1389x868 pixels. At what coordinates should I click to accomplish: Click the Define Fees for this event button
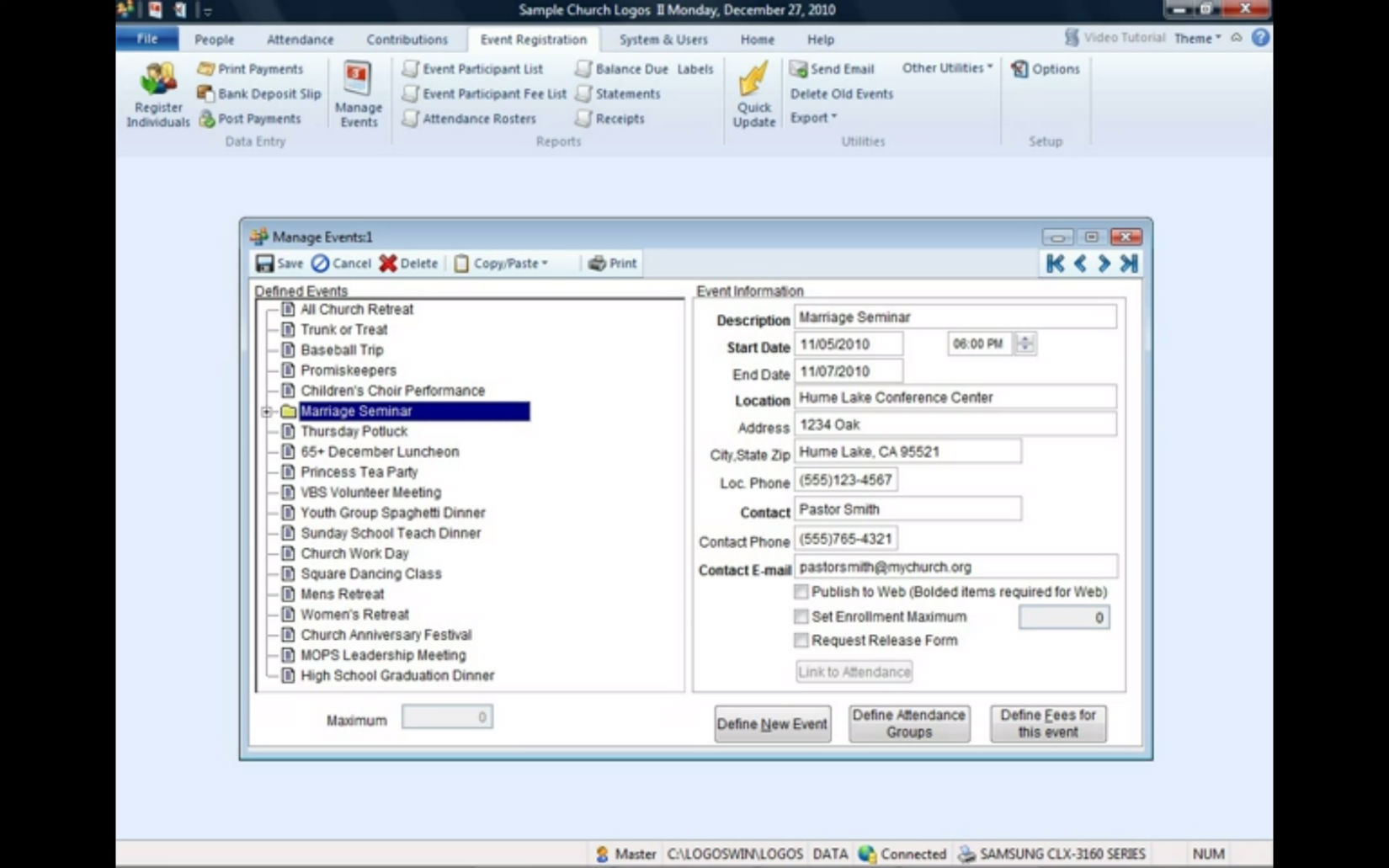coord(1047,723)
